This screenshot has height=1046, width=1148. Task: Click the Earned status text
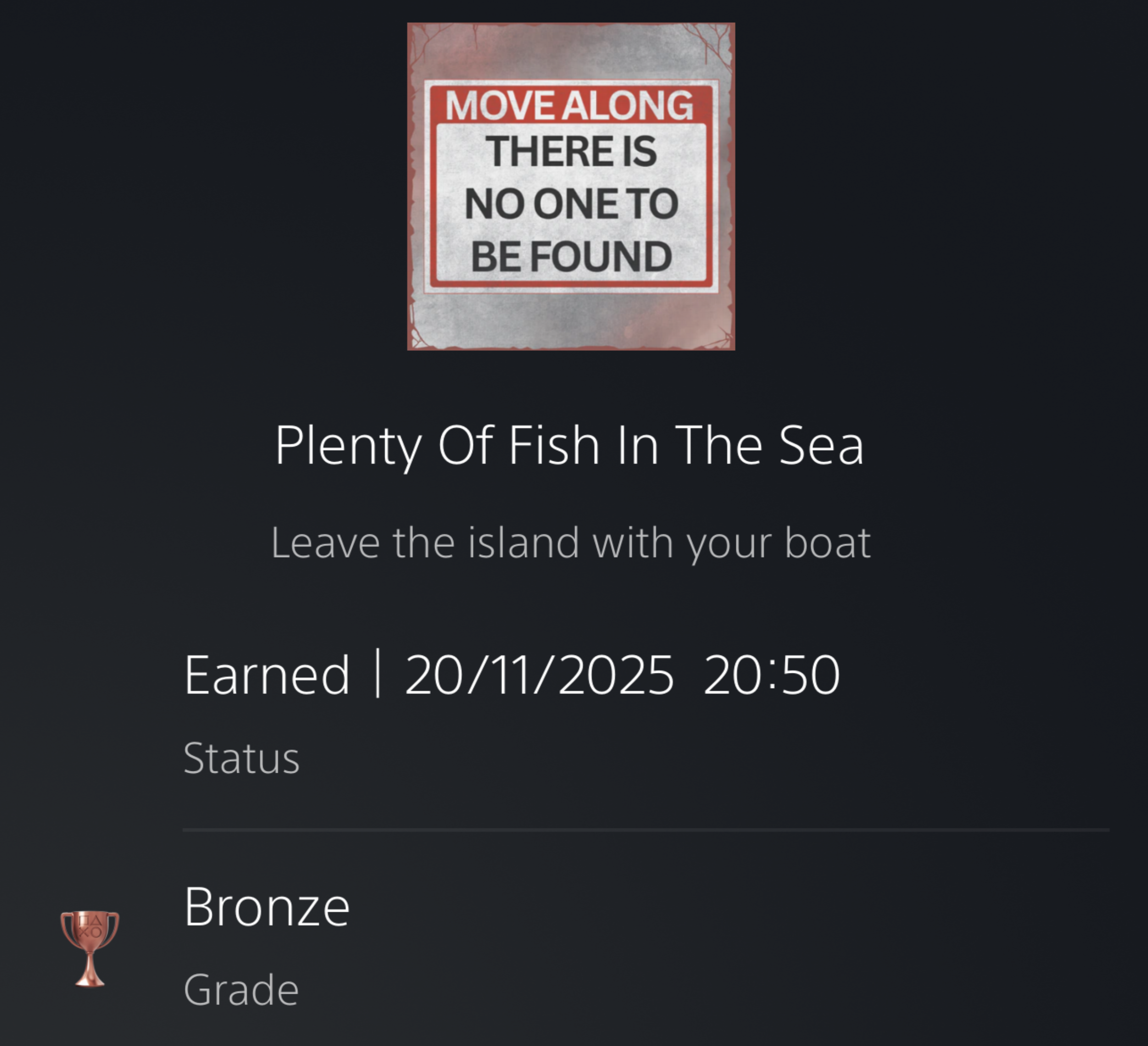point(266,675)
